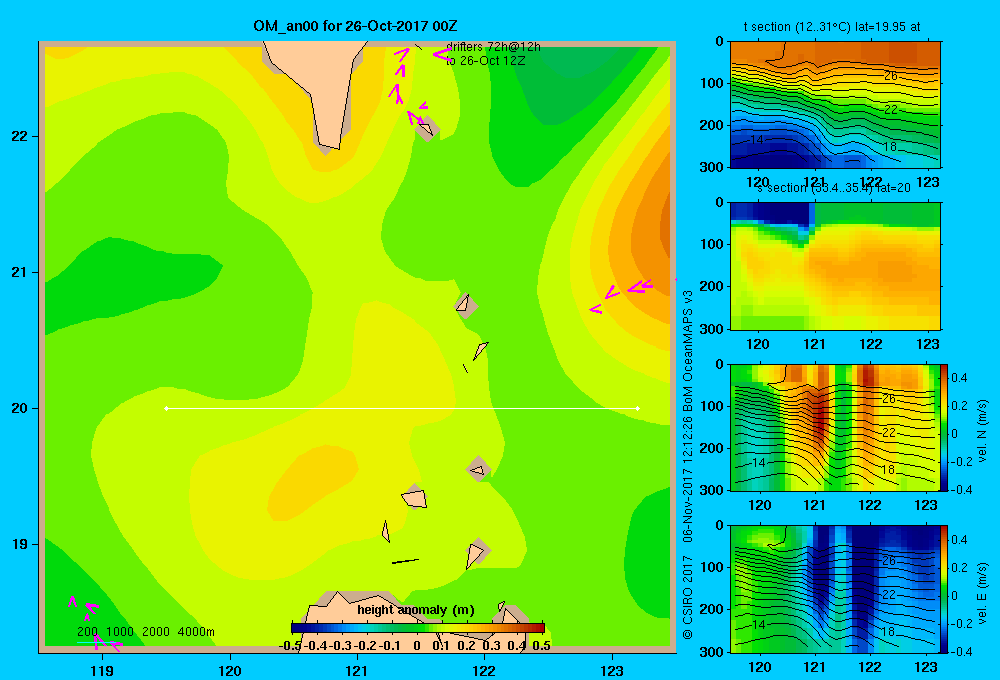Click longitude label '122' below main map
Image resolution: width=1000 pixels, height=680 pixels.
tap(484, 670)
